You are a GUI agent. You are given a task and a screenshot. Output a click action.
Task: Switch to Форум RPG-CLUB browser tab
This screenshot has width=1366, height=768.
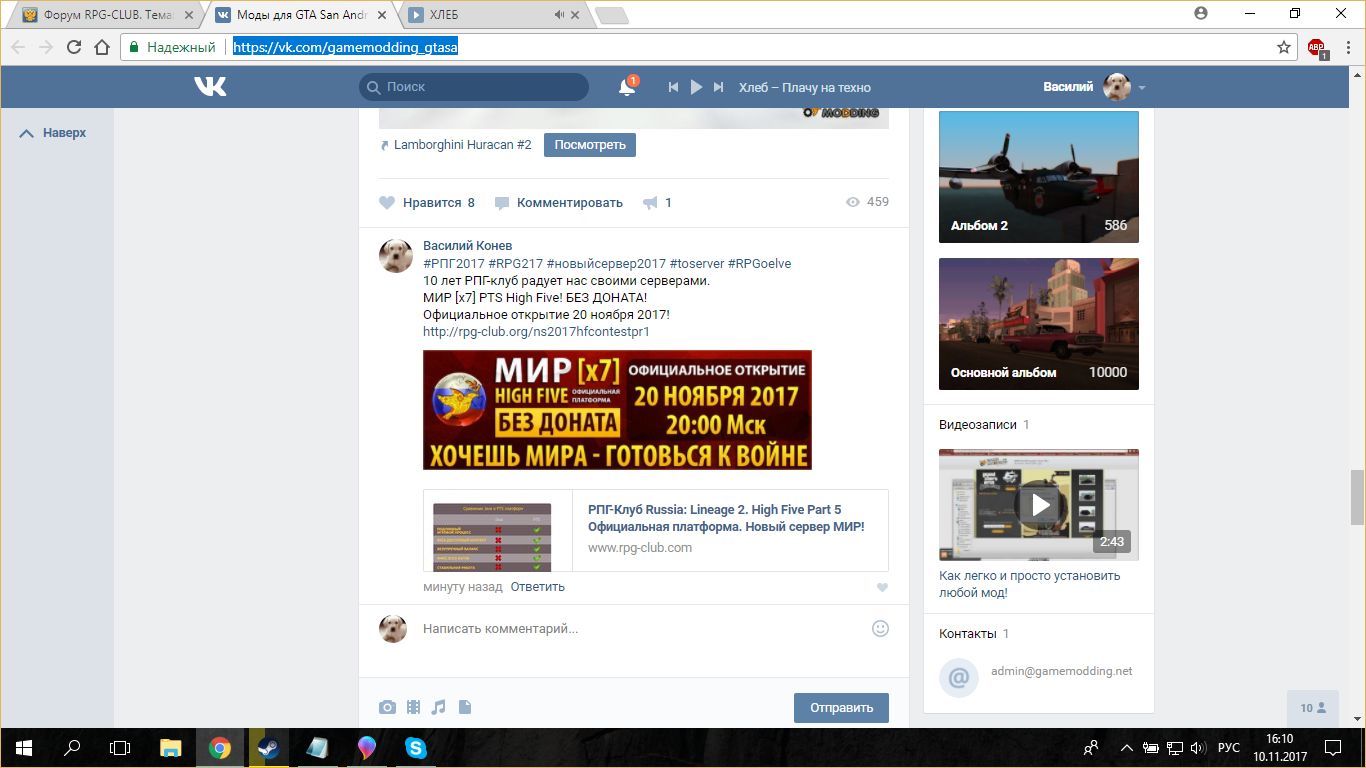[x=108, y=15]
